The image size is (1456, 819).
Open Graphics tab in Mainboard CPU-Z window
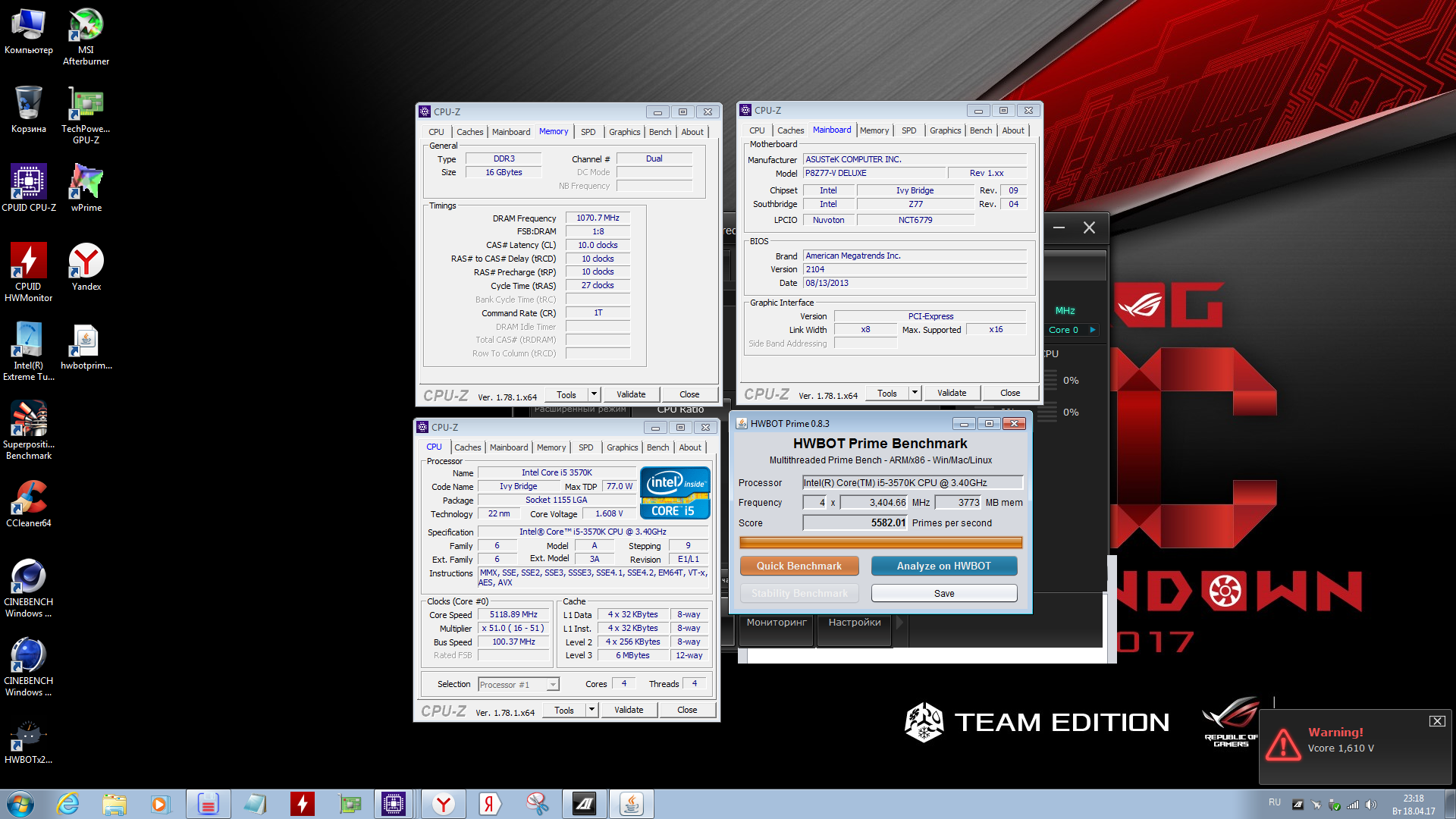pyautogui.click(x=945, y=130)
